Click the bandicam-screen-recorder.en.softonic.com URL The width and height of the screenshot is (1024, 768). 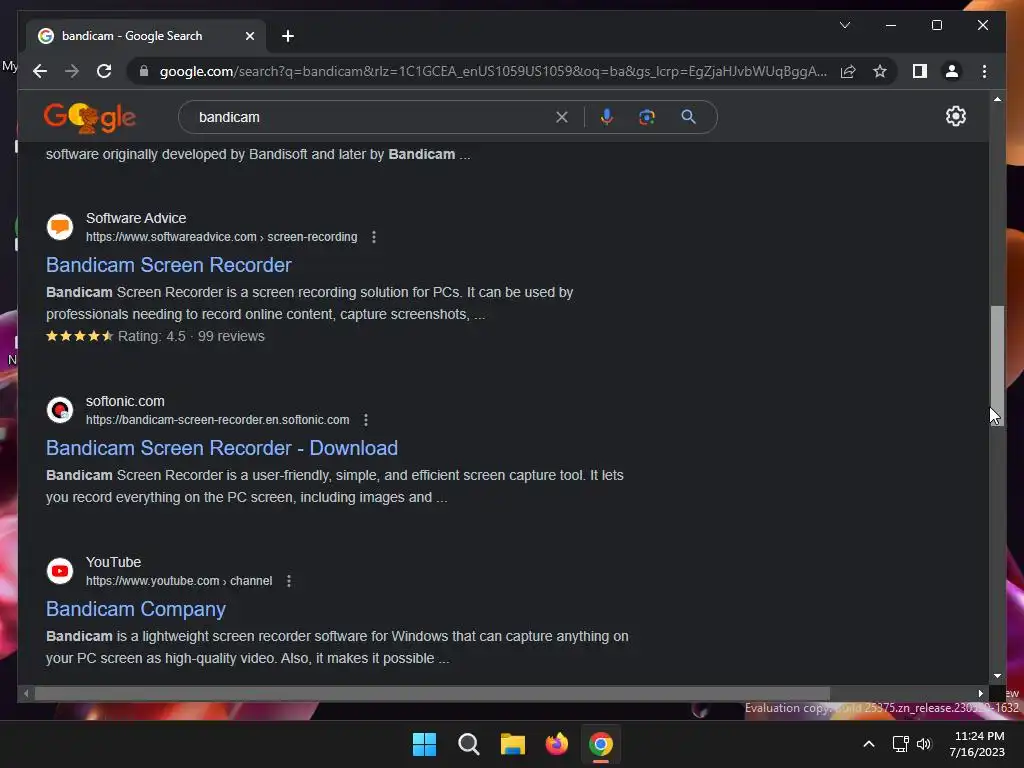click(217, 420)
